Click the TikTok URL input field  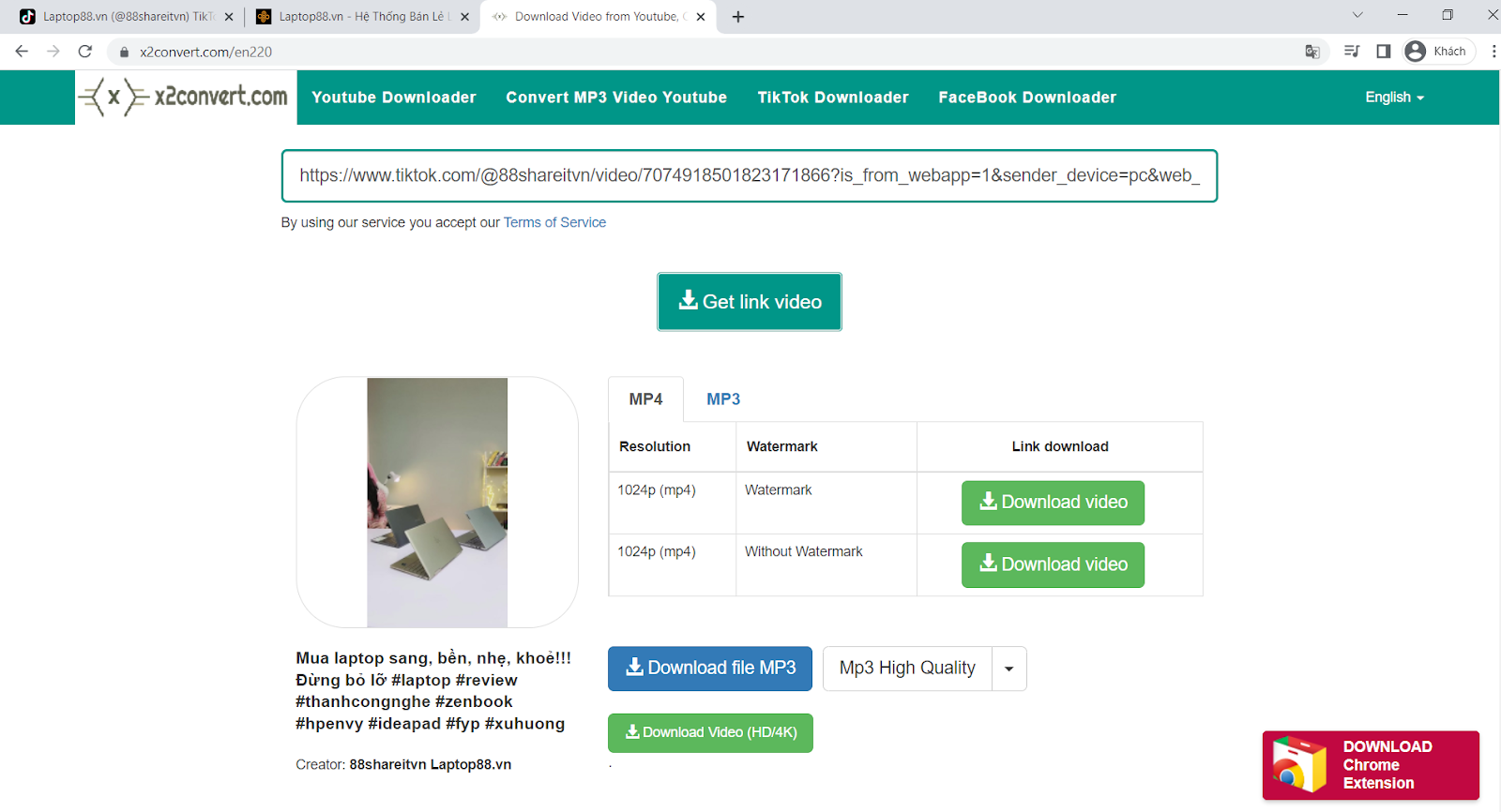[x=750, y=175]
